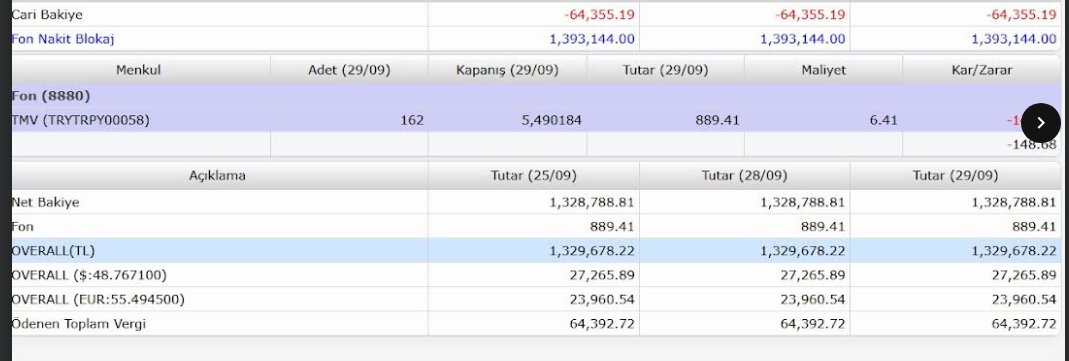The width and height of the screenshot is (1069, 361).
Task: Click 64,392.72 under Tutar (25/09)
Action: coord(602,324)
